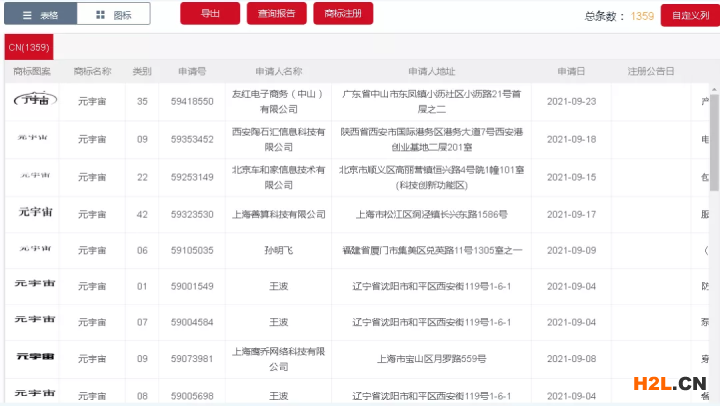Image resolution: width=720 pixels, height=406 pixels.
Task: Open trademark image for application 59353452
Action: point(34,138)
